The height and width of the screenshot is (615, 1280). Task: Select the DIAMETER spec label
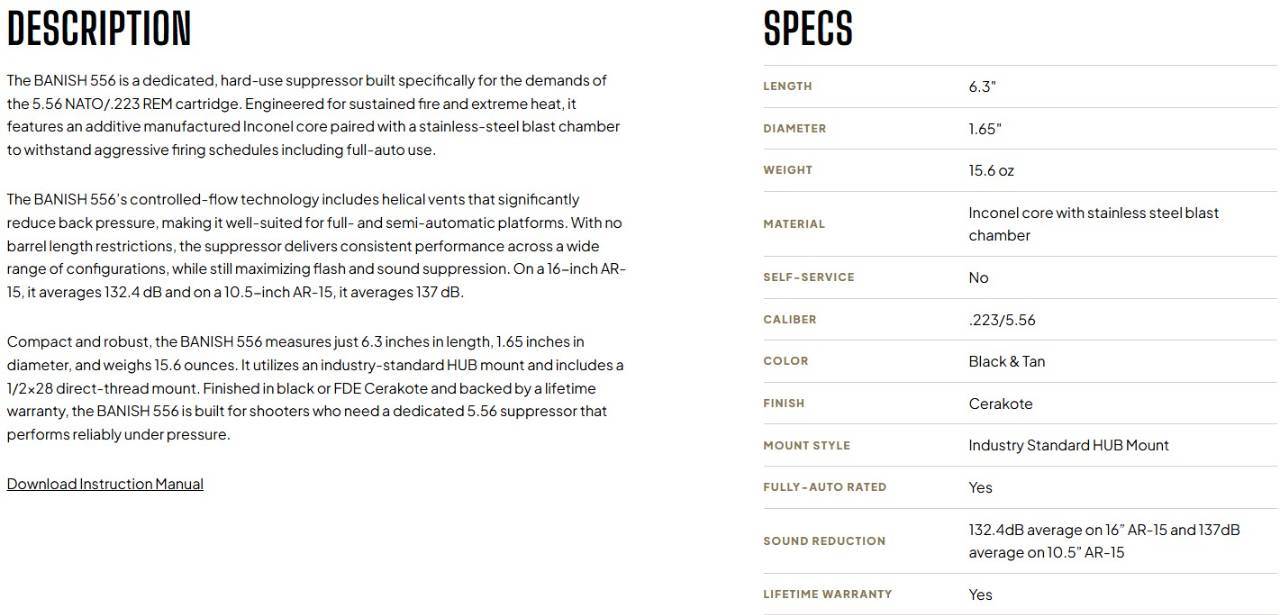coord(794,129)
